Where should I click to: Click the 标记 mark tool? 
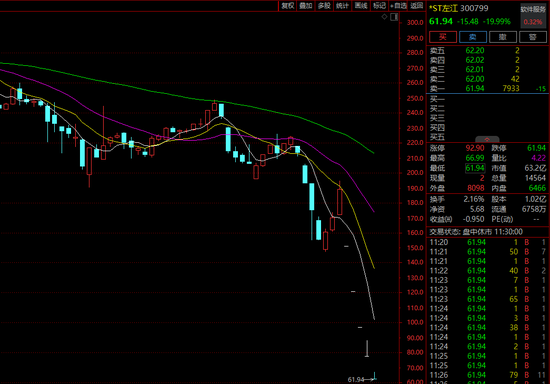point(379,6)
